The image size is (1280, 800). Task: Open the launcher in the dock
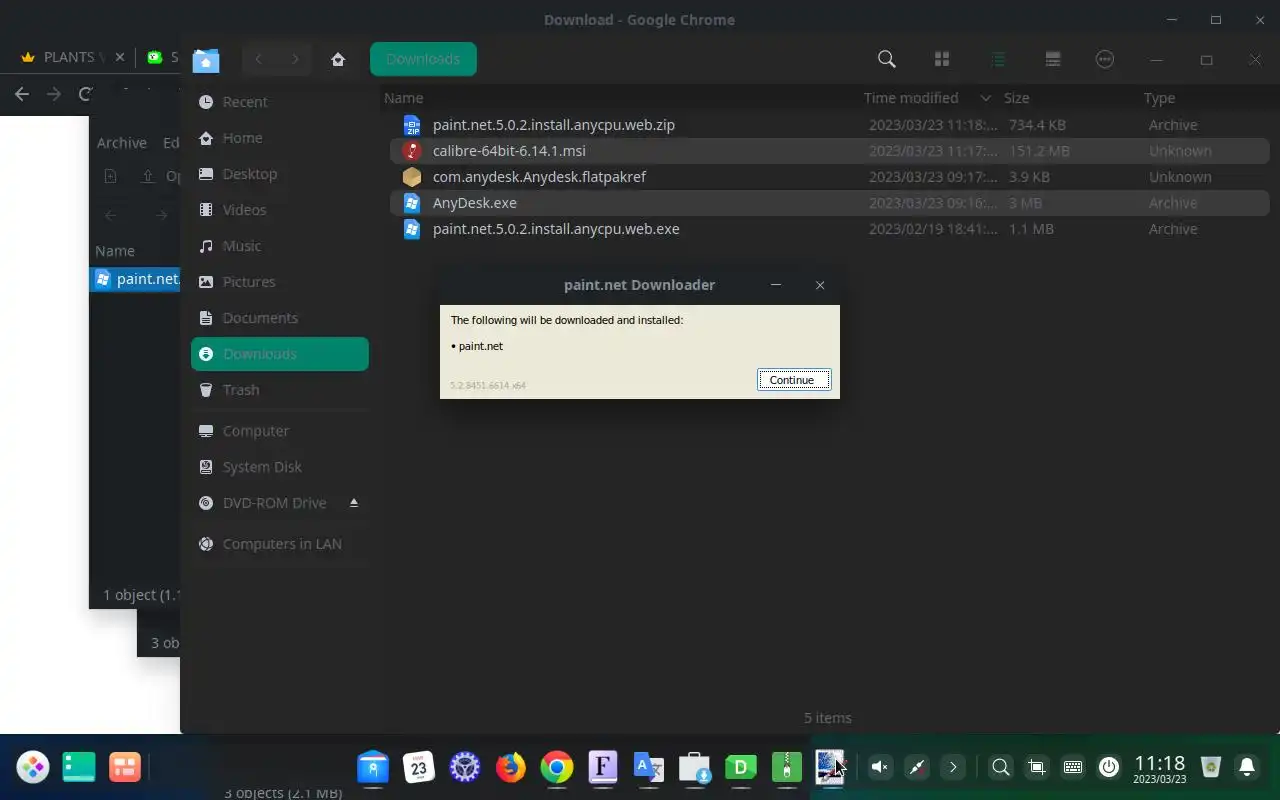coord(33,767)
